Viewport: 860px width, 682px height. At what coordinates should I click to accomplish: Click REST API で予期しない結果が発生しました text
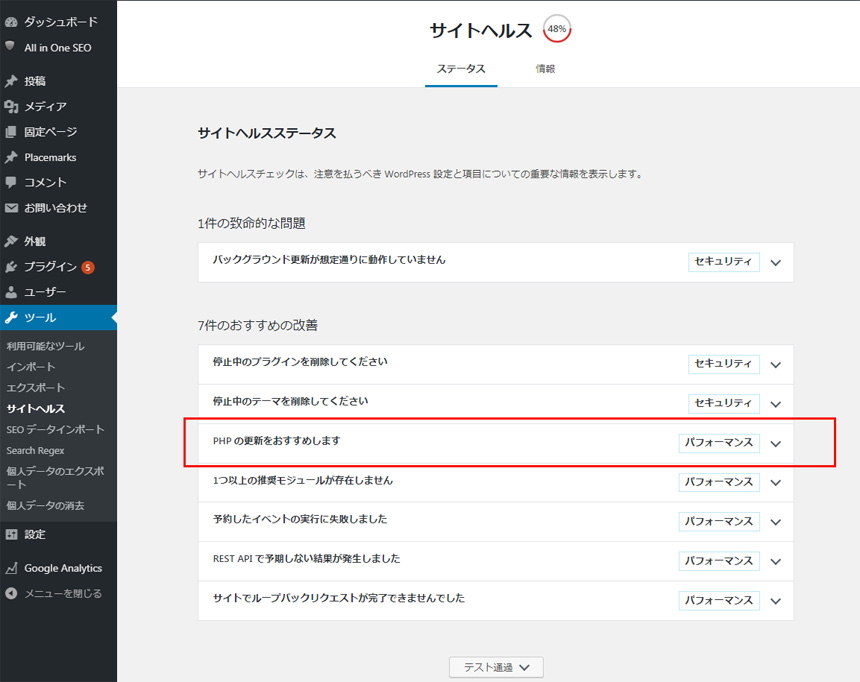[307, 559]
